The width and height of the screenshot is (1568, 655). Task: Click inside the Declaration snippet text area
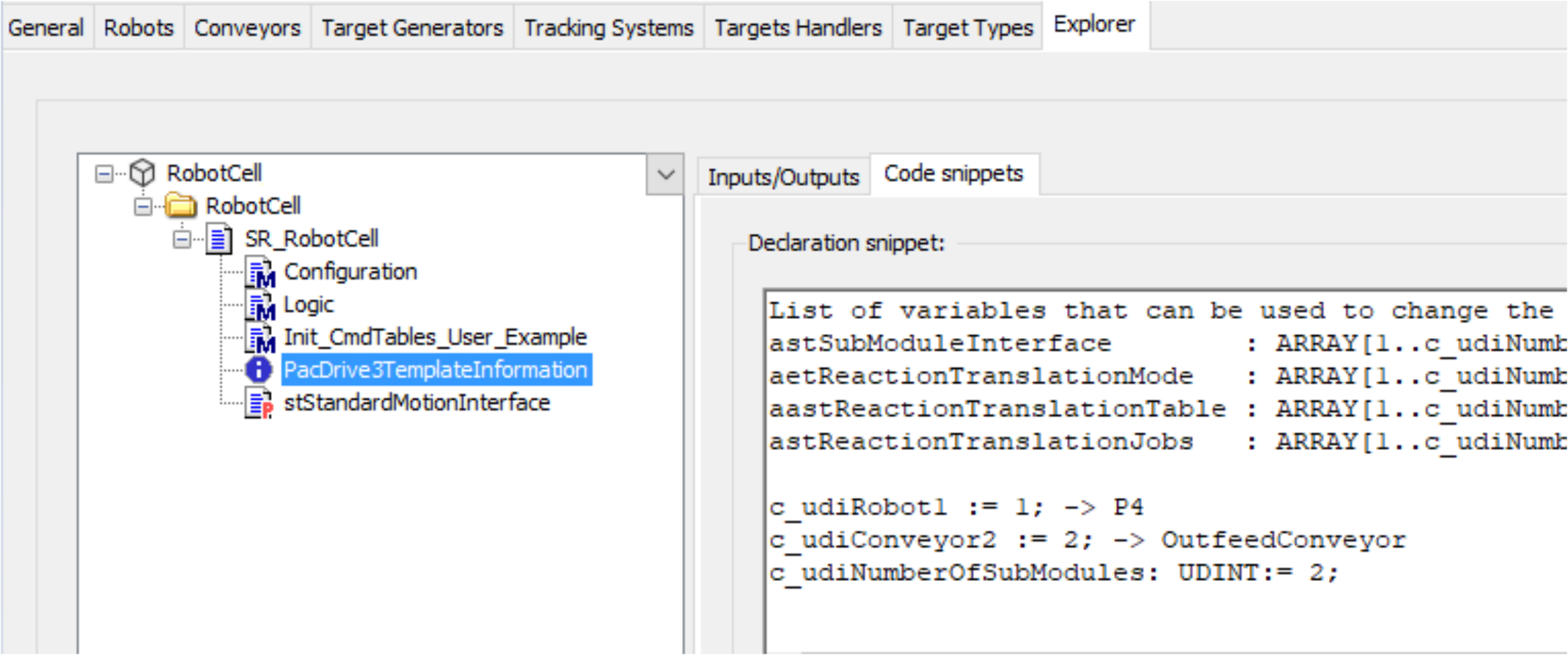click(x=1113, y=458)
